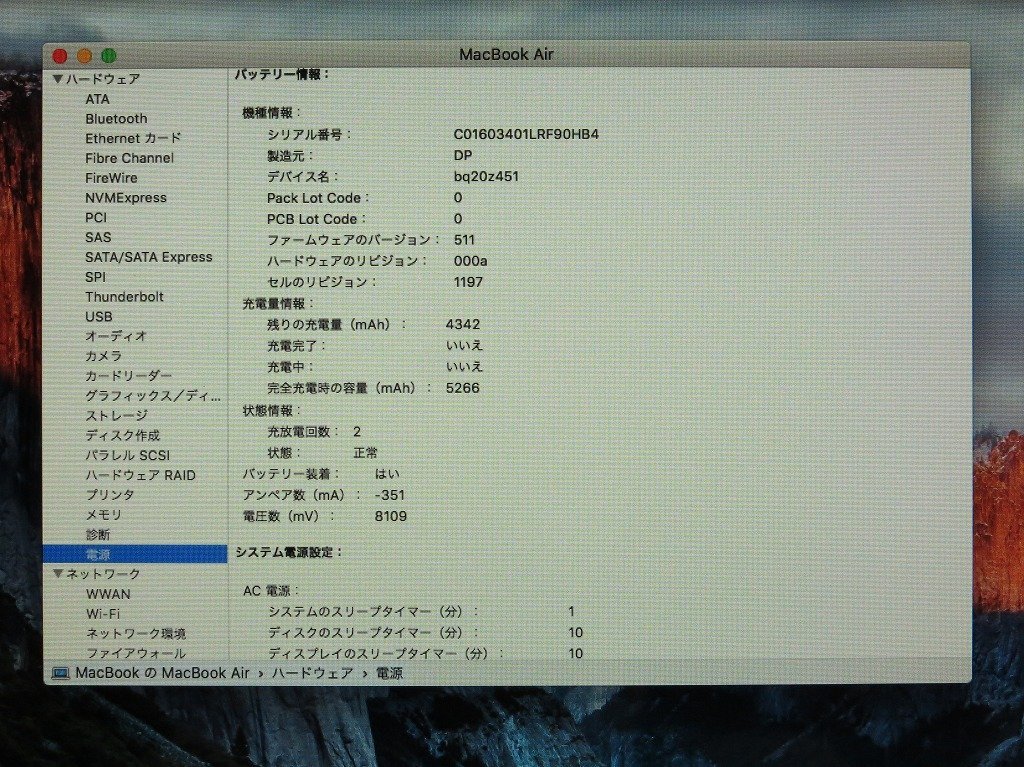Open ハードウェア RAID entry
Viewport: 1024px width, 767px height.
tap(140, 475)
